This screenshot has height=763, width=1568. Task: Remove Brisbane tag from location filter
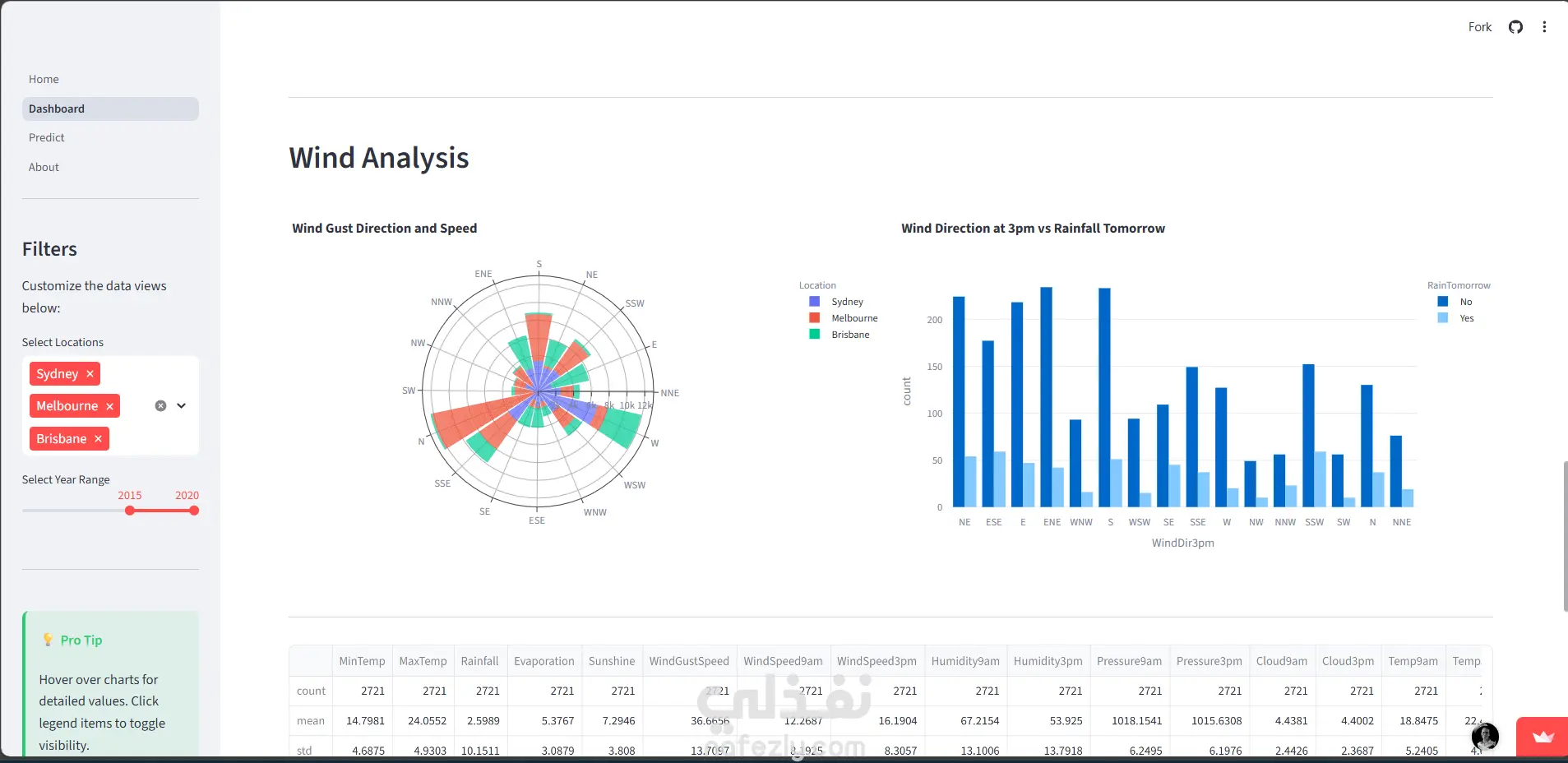pyautogui.click(x=98, y=439)
